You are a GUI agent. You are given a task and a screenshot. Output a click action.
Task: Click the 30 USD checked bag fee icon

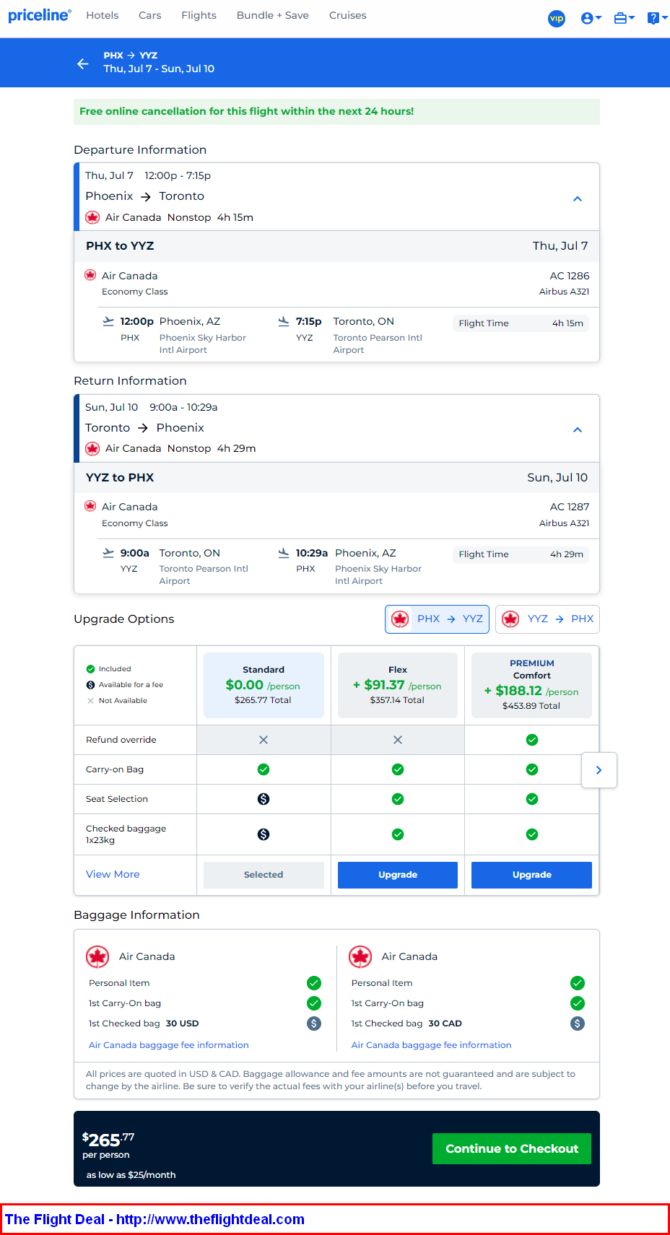(x=314, y=1023)
